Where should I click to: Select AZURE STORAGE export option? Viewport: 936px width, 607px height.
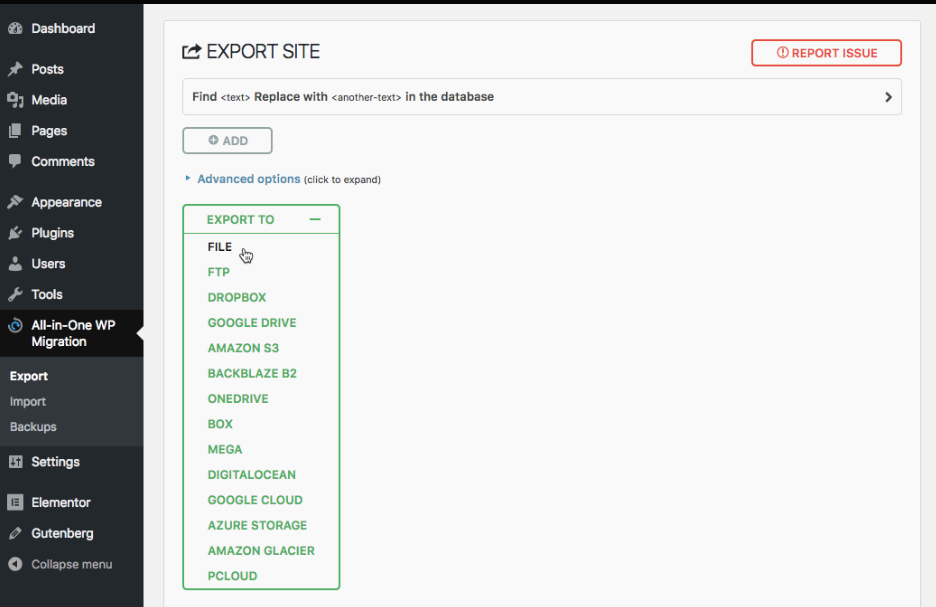click(x=257, y=526)
